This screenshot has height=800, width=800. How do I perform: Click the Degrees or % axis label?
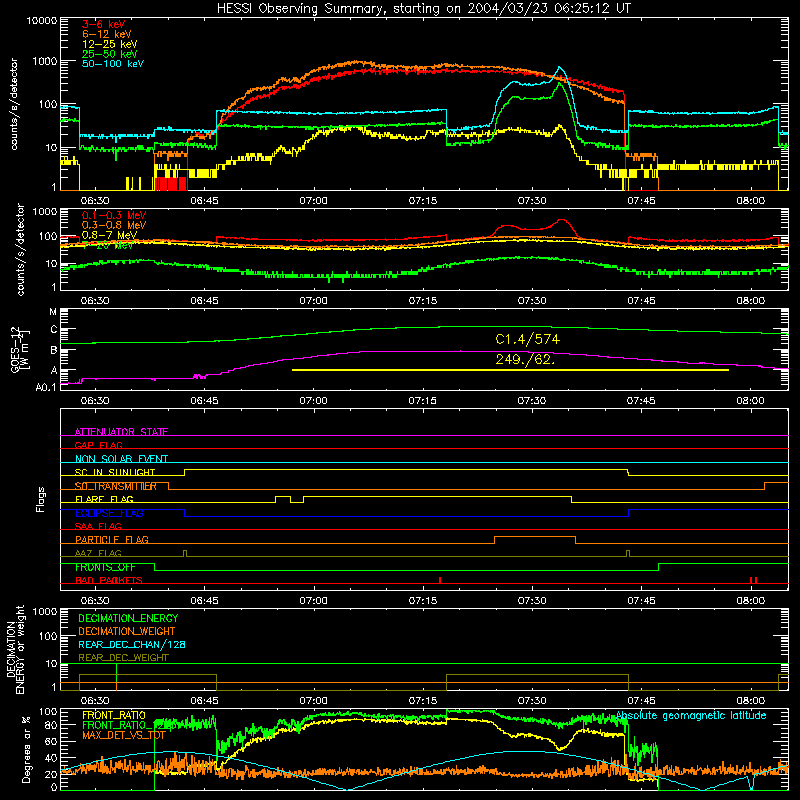(x=26, y=749)
